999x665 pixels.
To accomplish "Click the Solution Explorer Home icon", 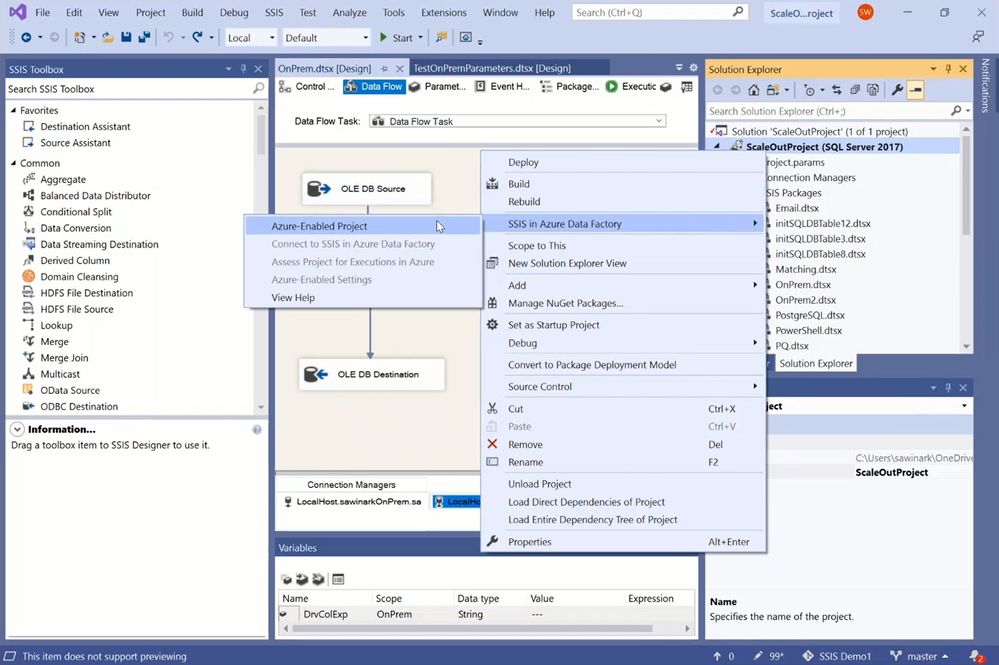I will point(754,90).
